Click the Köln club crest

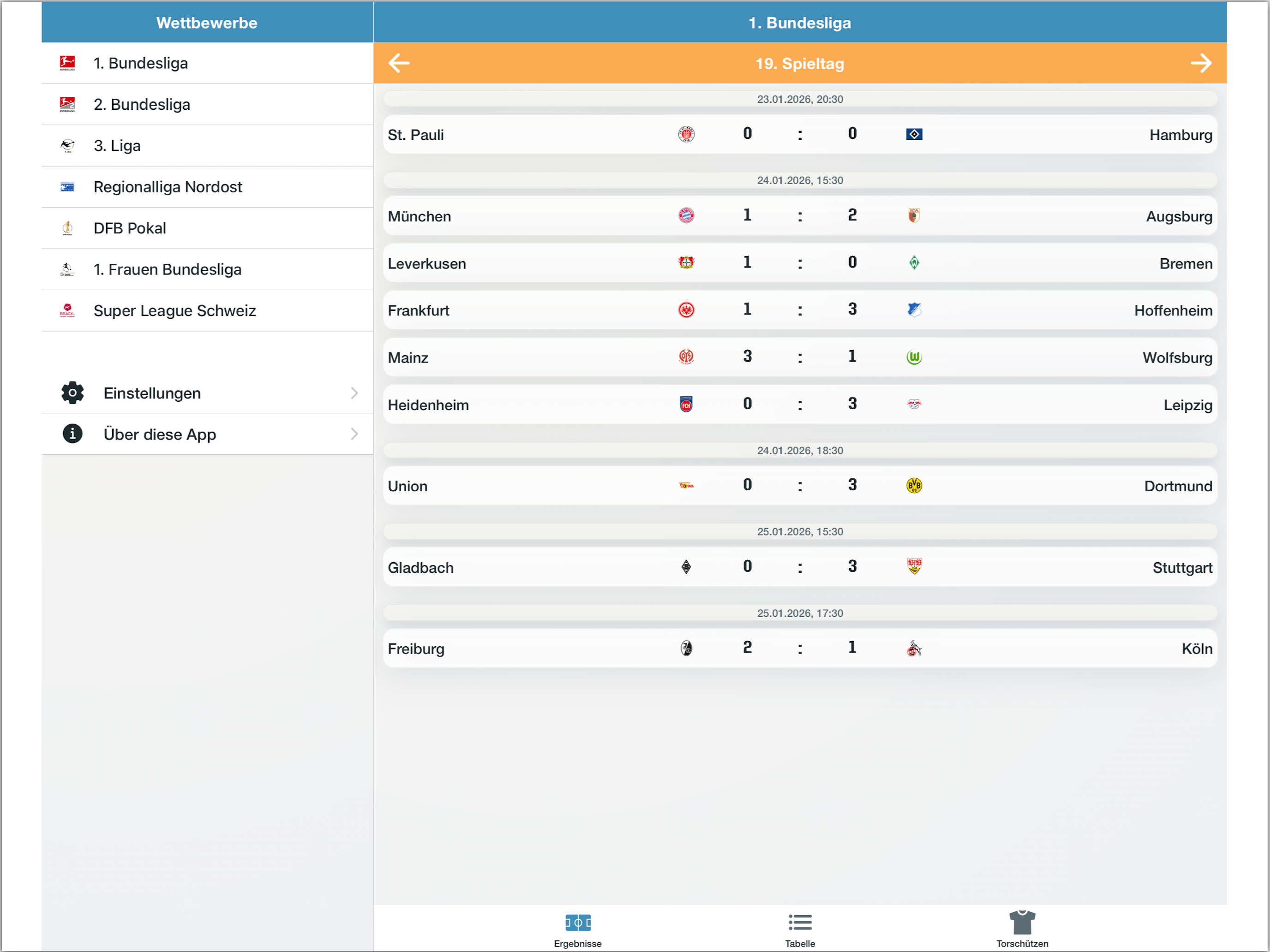coord(914,649)
